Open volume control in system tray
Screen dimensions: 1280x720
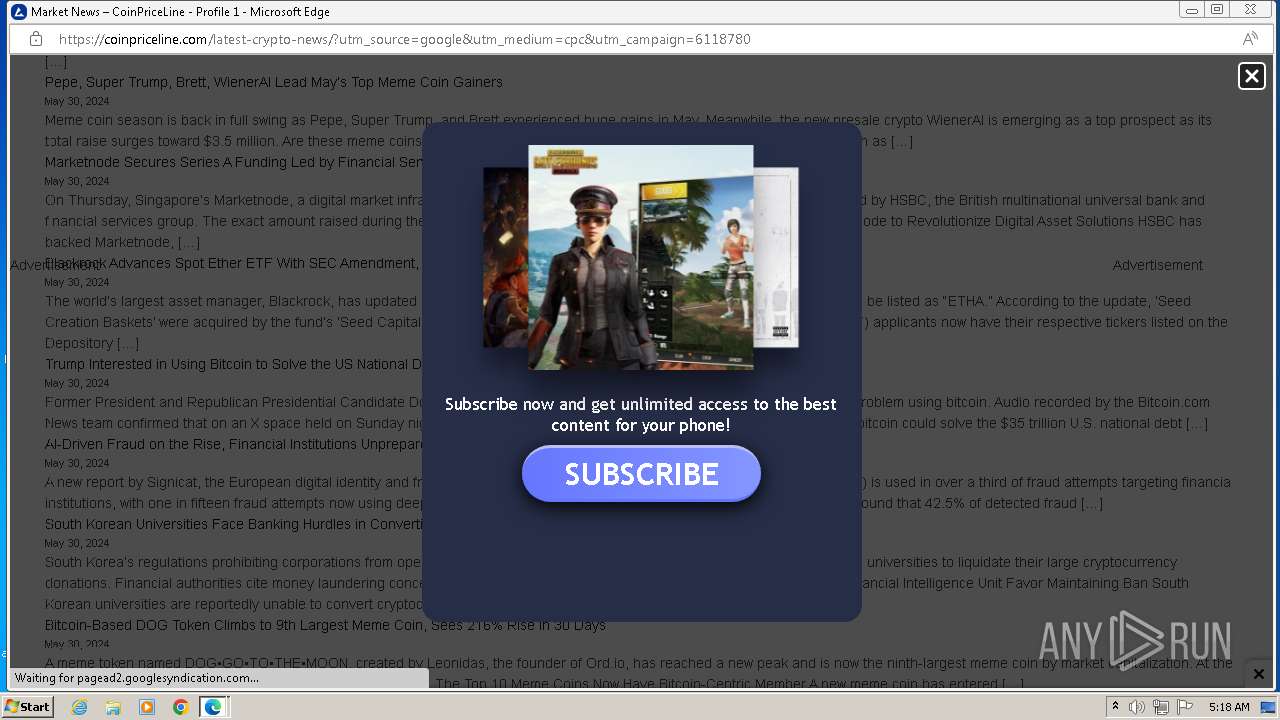coord(1137,707)
